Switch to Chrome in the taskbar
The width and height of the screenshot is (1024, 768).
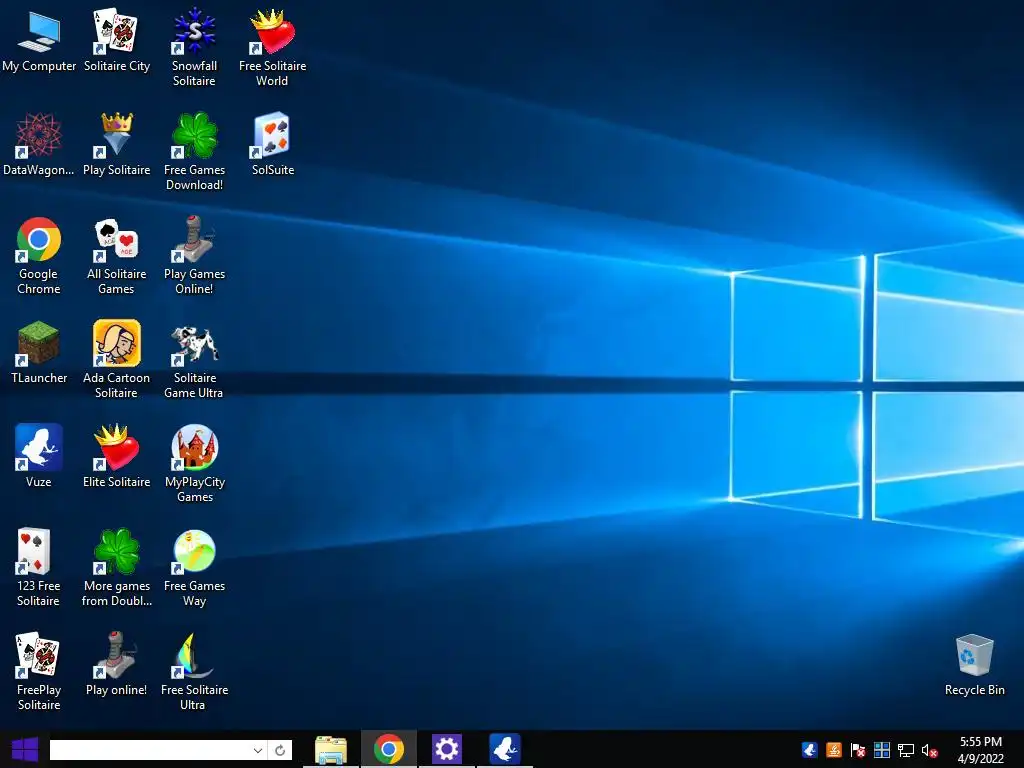click(x=389, y=749)
